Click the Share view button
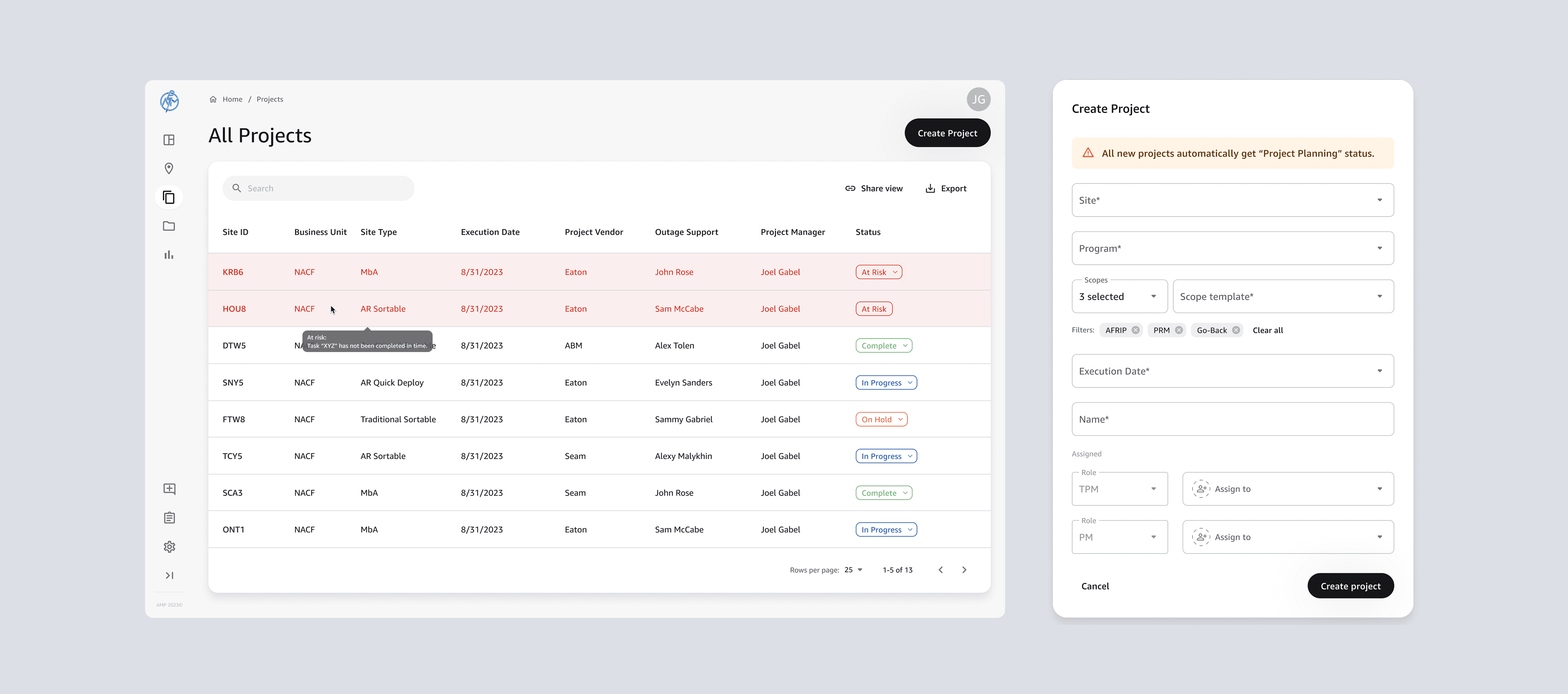The image size is (1568, 694). tap(874, 189)
